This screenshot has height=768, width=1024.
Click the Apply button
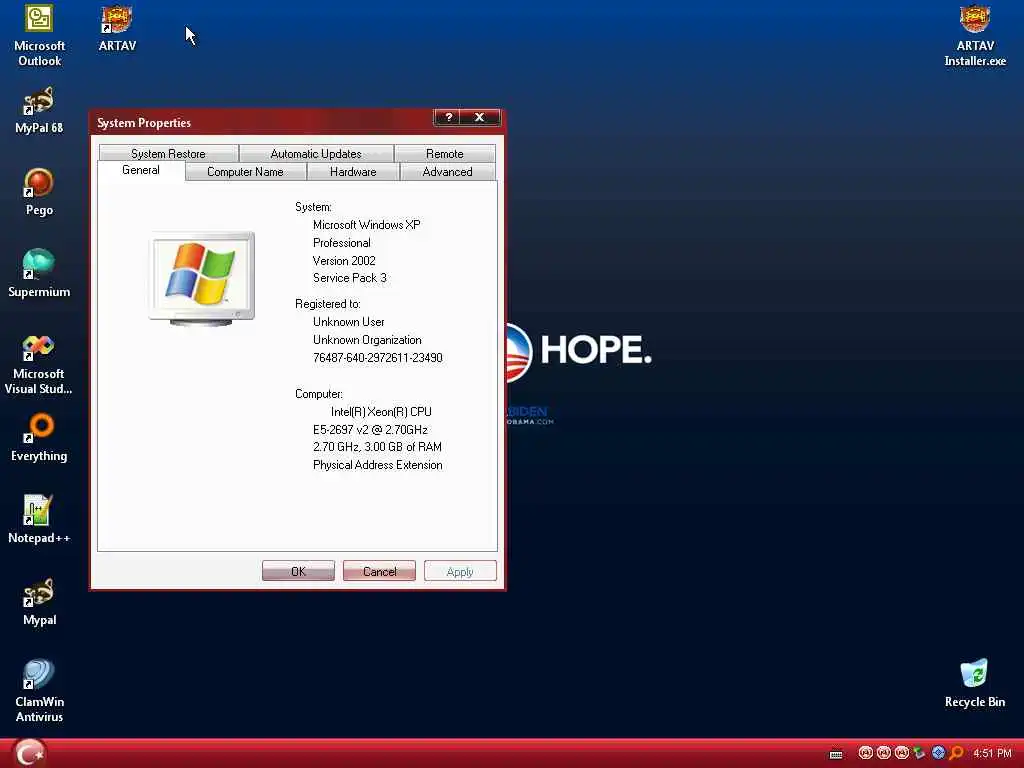(x=460, y=571)
